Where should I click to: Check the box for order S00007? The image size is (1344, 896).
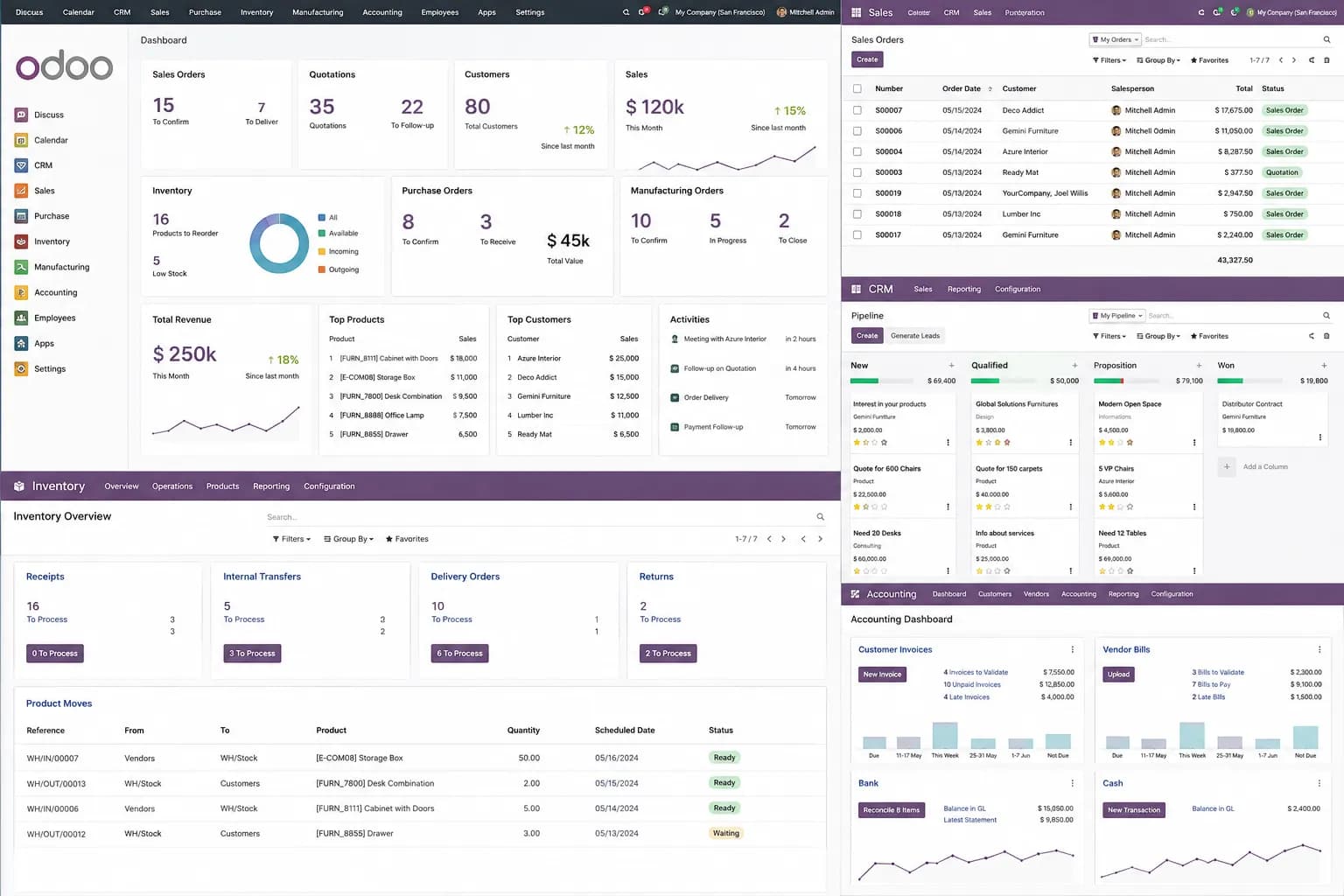pyautogui.click(x=857, y=110)
